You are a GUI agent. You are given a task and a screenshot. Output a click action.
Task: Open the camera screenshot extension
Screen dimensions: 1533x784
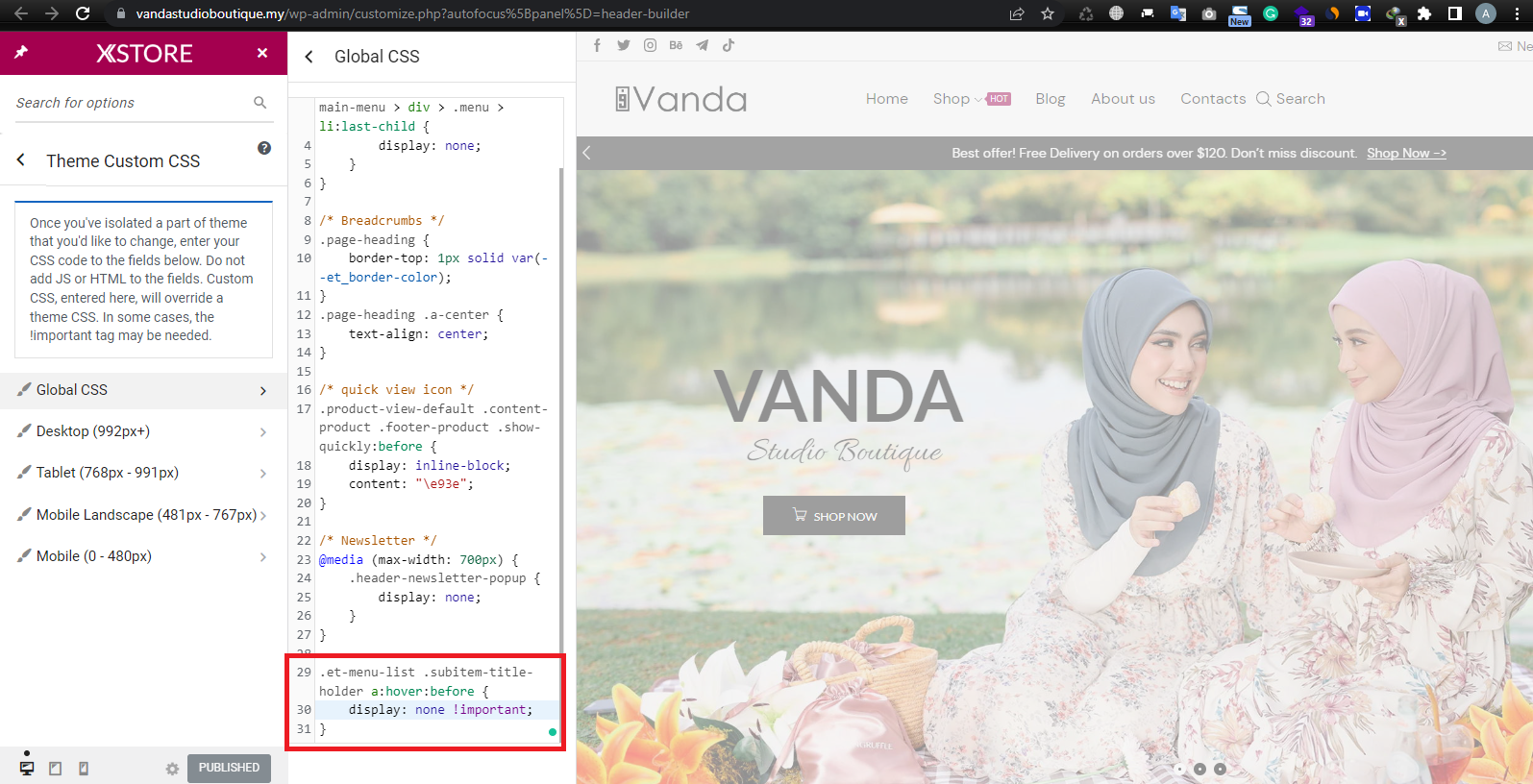[x=1209, y=13]
